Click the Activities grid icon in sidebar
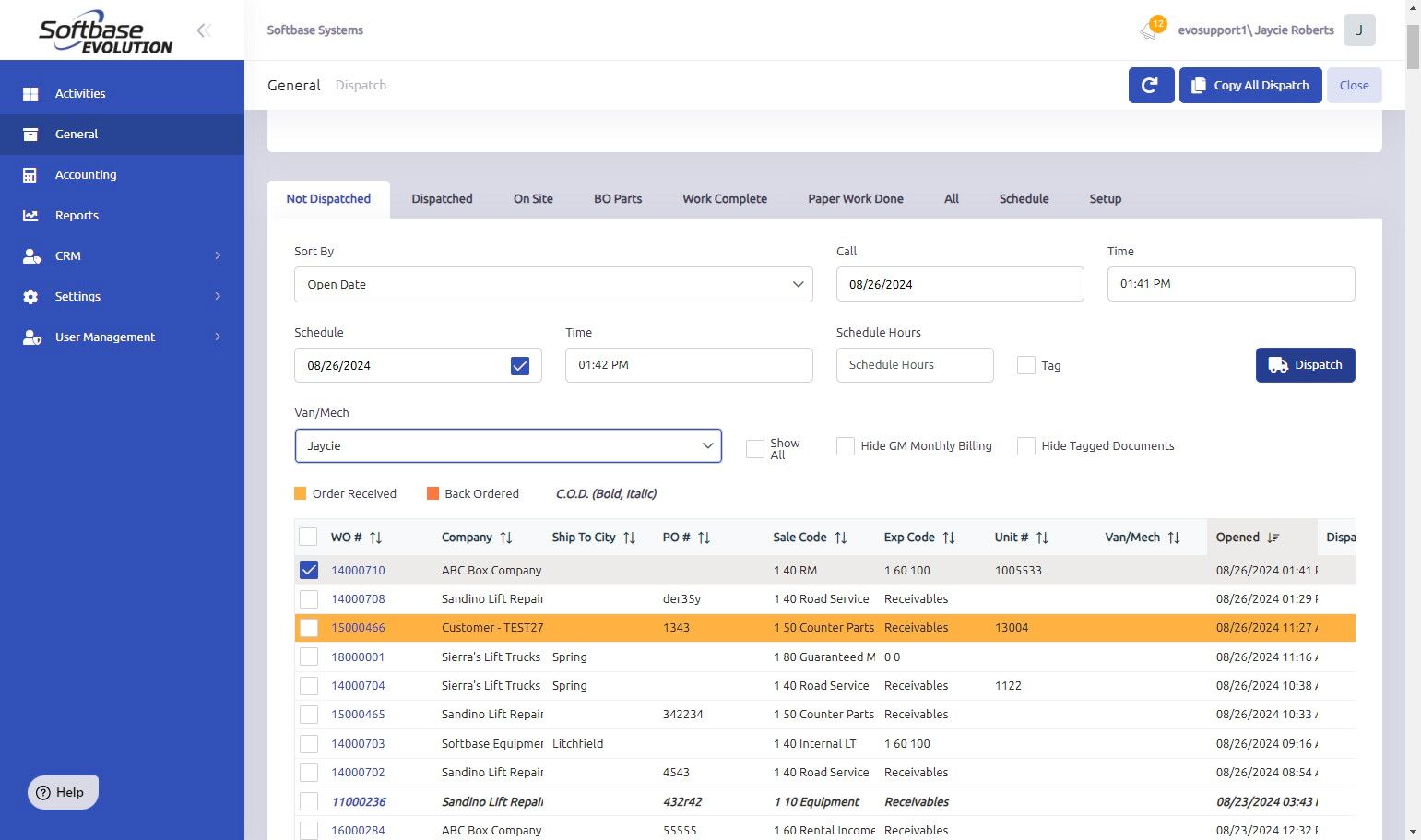Screen dimensions: 1421x840 coord(30,94)
